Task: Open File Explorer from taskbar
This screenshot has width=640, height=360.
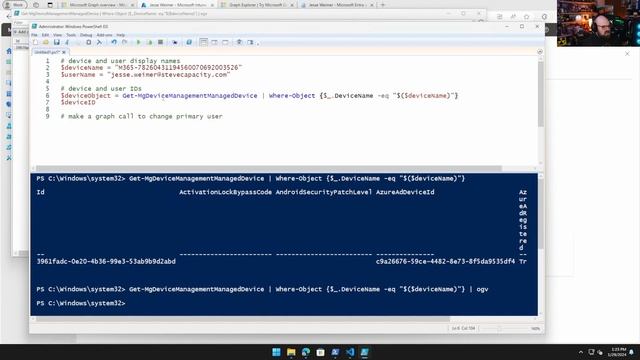Action: pyautogui.click(x=291, y=352)
